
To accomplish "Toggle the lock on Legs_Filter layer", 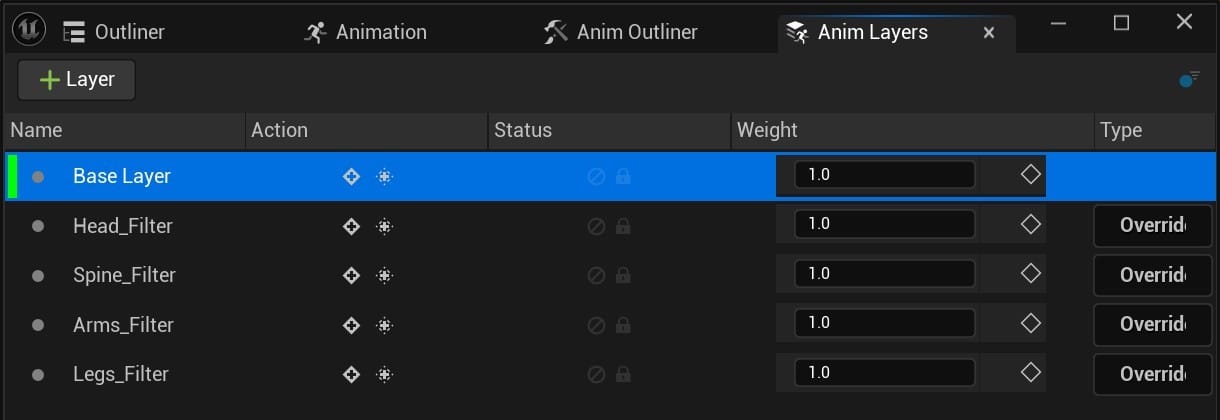I will pyautogui.click(x=623, y=374).
